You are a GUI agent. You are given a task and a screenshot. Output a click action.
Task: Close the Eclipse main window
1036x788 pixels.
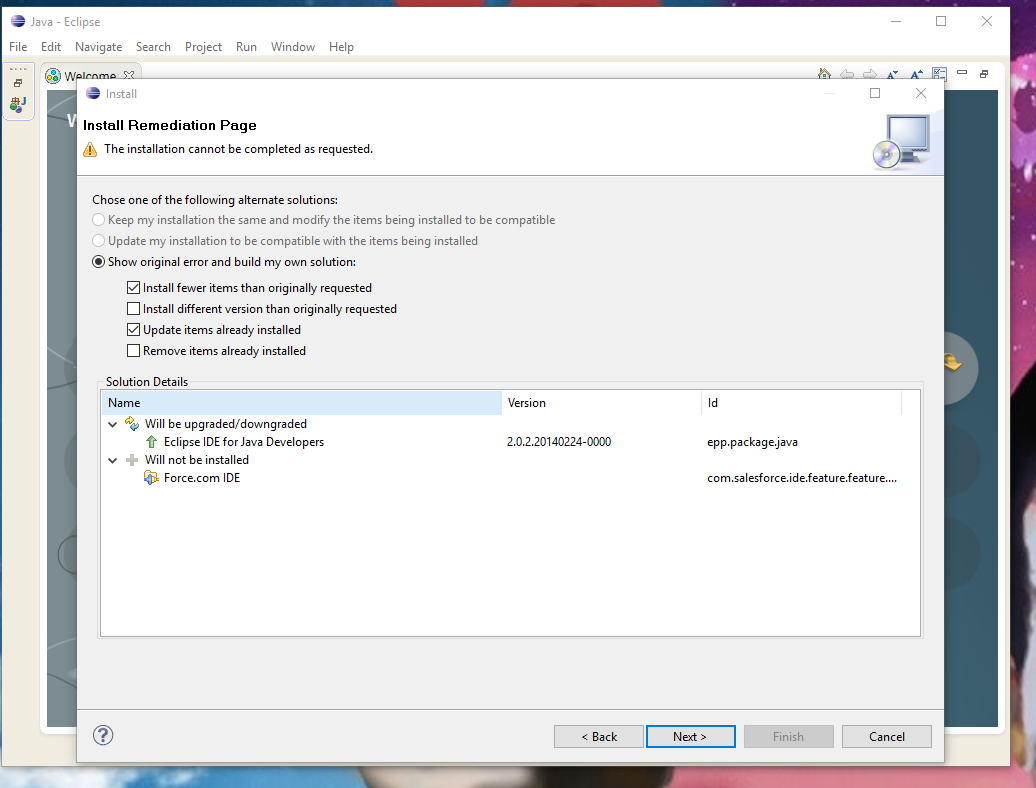pyautogui.click(x=986, y=21)
